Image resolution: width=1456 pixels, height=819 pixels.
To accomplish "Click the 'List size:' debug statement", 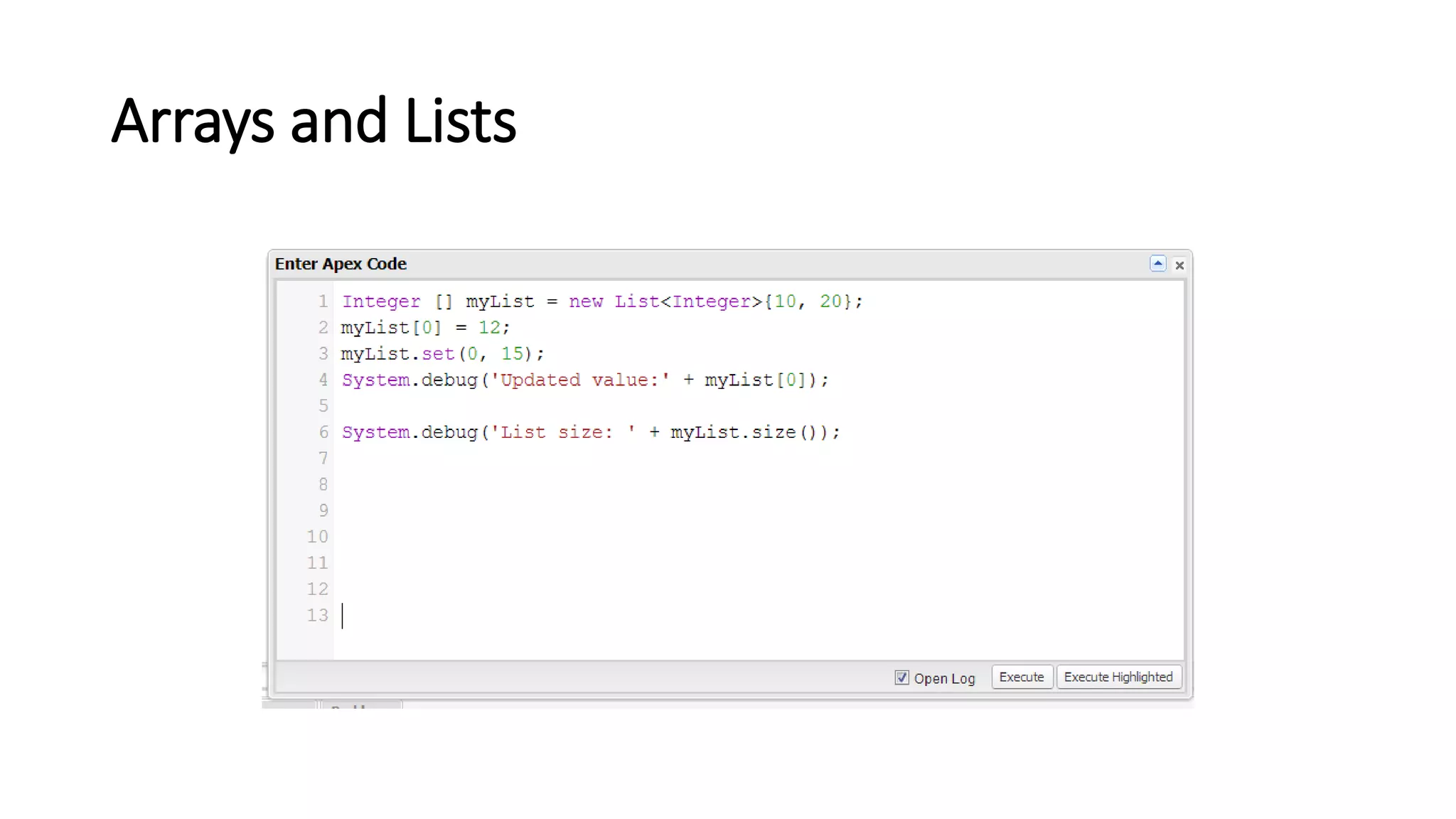I will (x=591, y=432).
